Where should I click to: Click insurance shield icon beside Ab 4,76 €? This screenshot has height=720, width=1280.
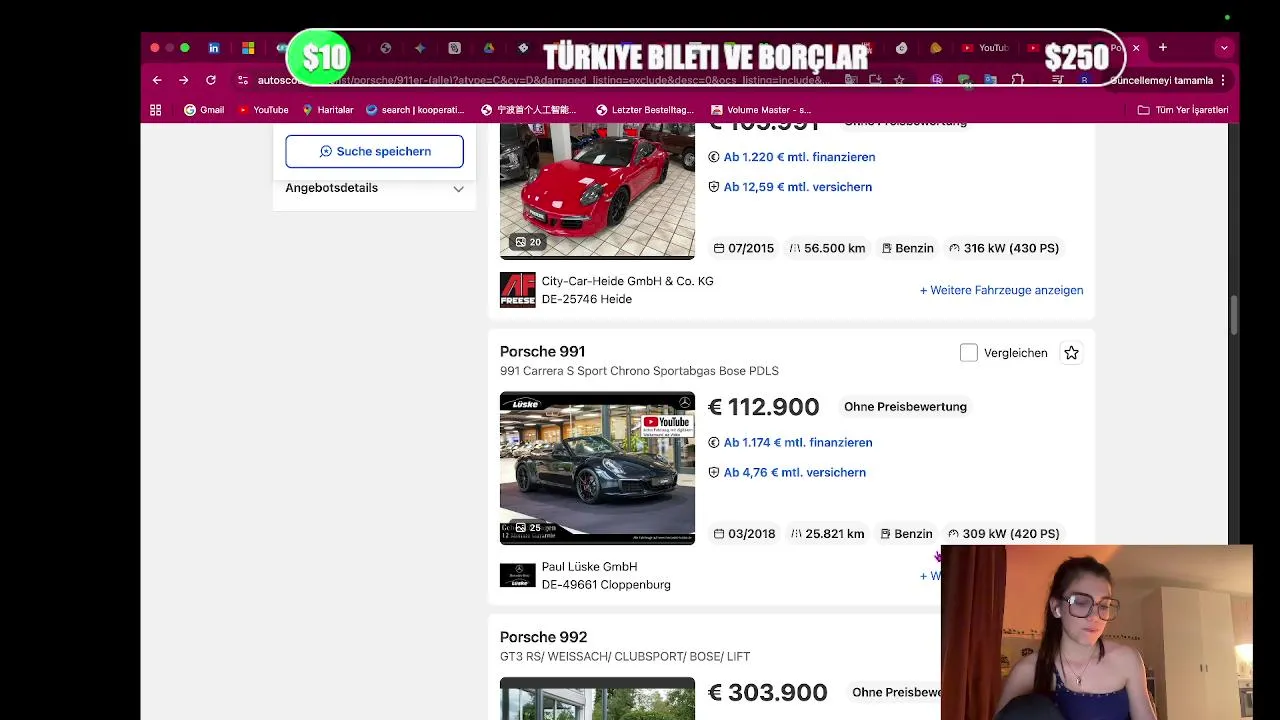click(x=714, y=472)
